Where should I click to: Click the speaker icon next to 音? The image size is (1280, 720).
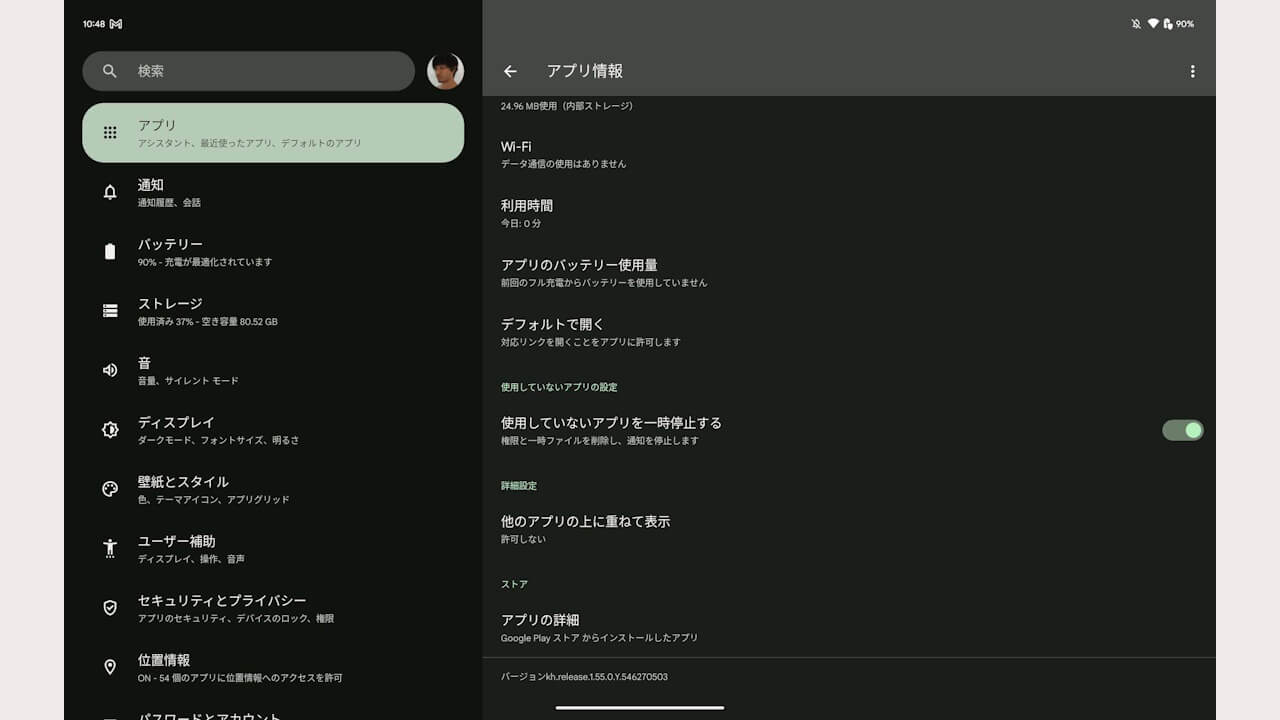(110, 370)
